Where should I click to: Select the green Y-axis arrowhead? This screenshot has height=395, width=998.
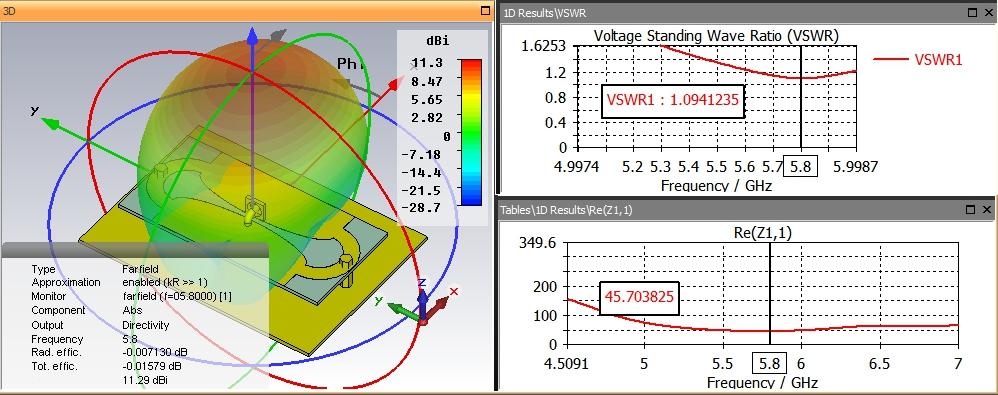51,123
